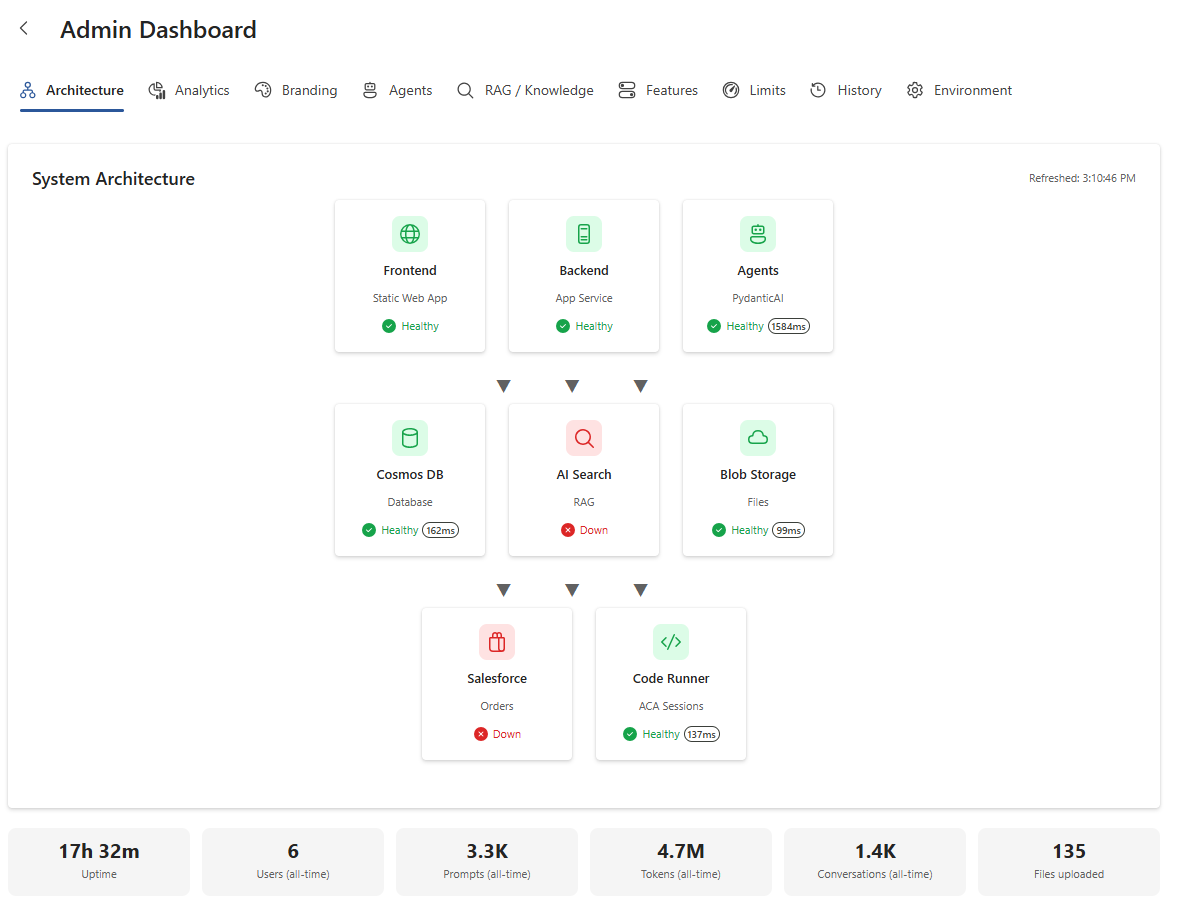Click the Blob Storage cloud icon
The image size is (1182, 903).
757,437
